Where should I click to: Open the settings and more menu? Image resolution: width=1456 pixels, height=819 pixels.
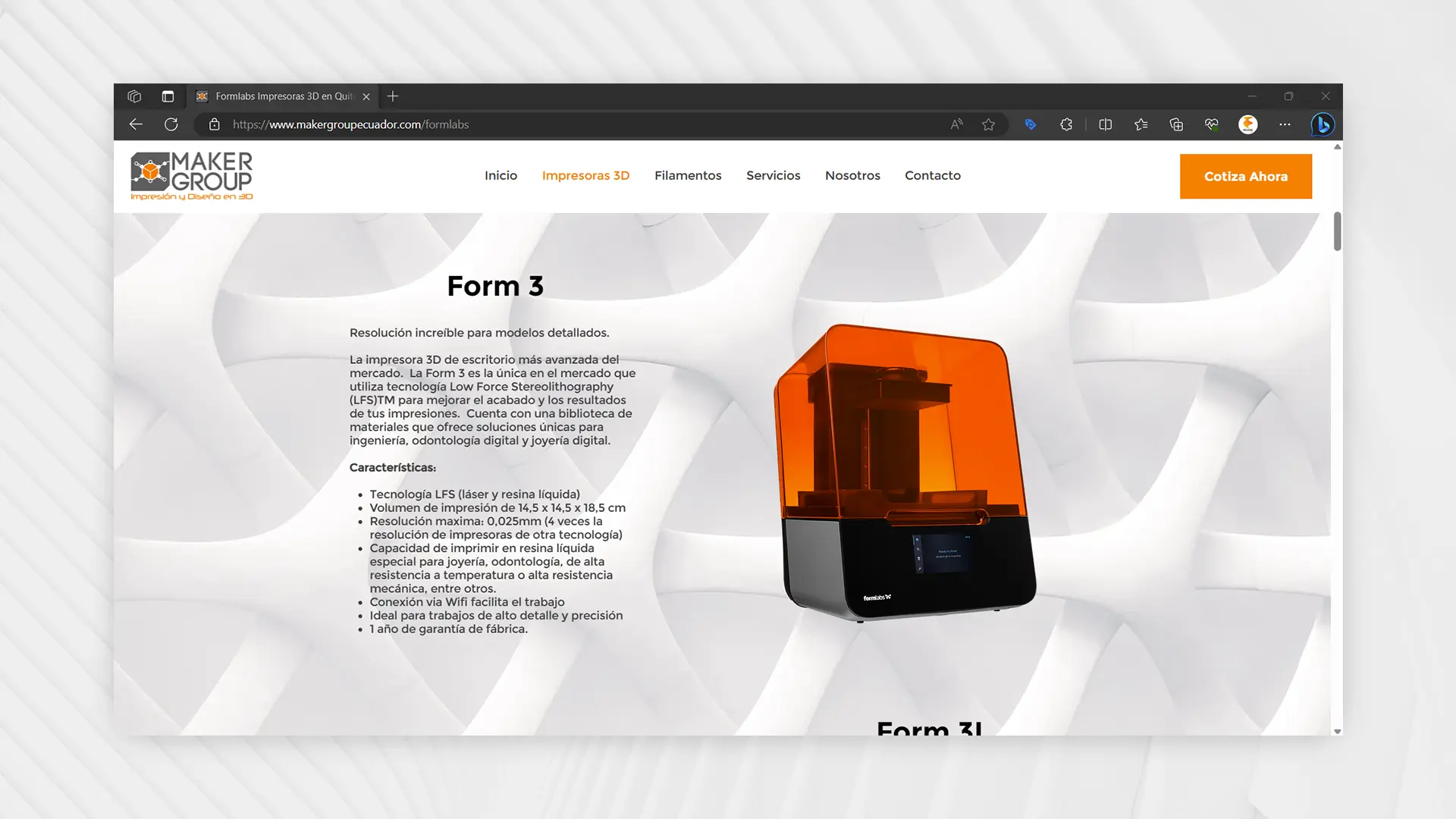click(x=1285, y=124)
